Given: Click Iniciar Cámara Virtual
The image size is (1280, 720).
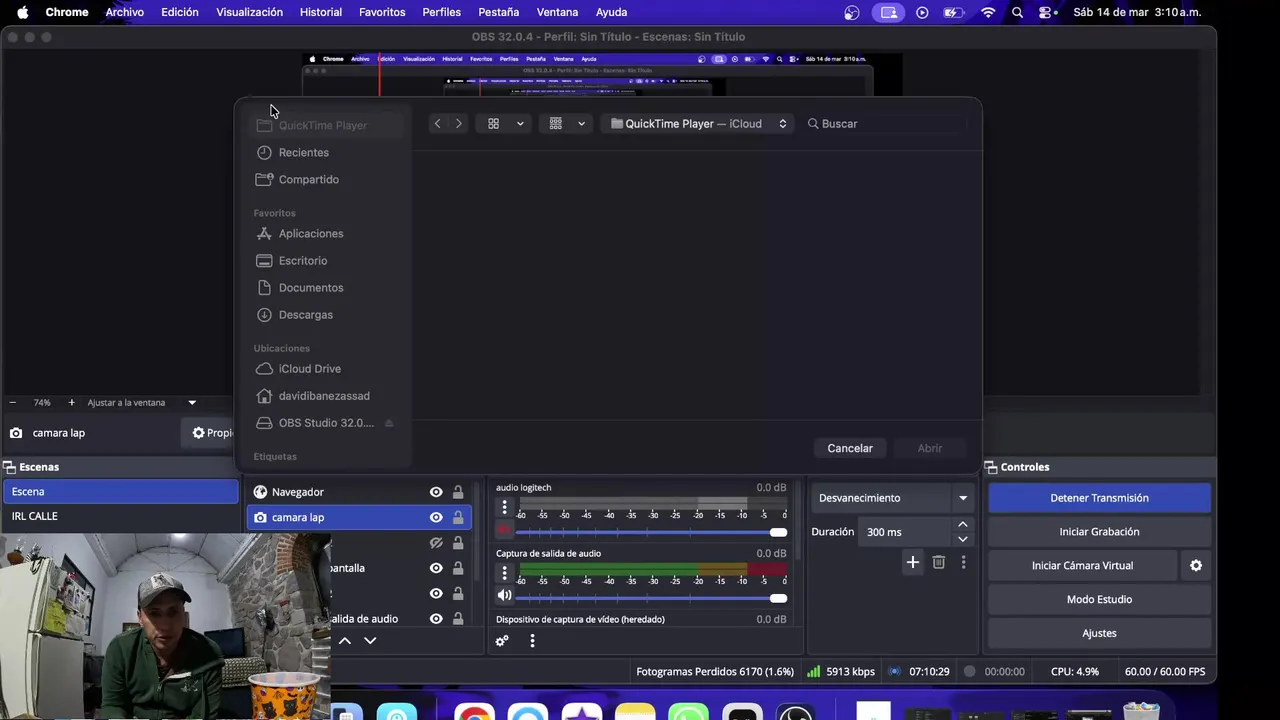Looking at the screenshot, I should click(1082, 566).
